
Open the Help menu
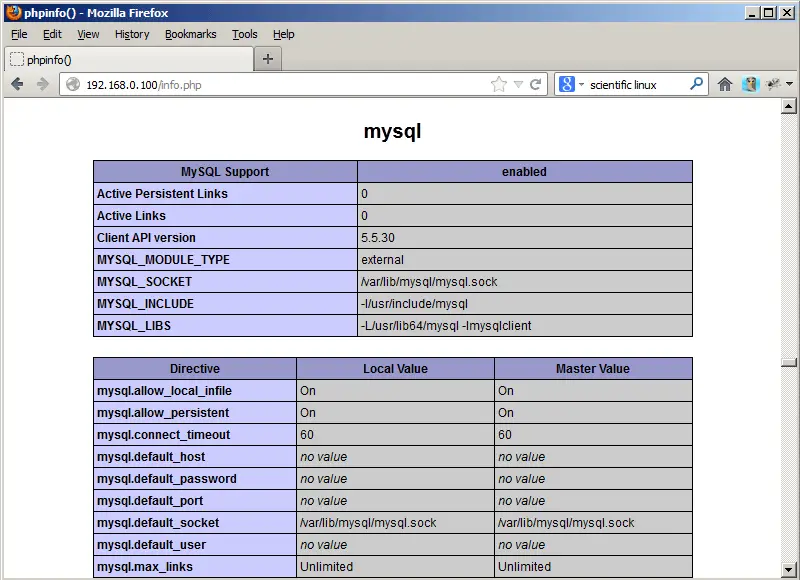(x=284, y=34)
